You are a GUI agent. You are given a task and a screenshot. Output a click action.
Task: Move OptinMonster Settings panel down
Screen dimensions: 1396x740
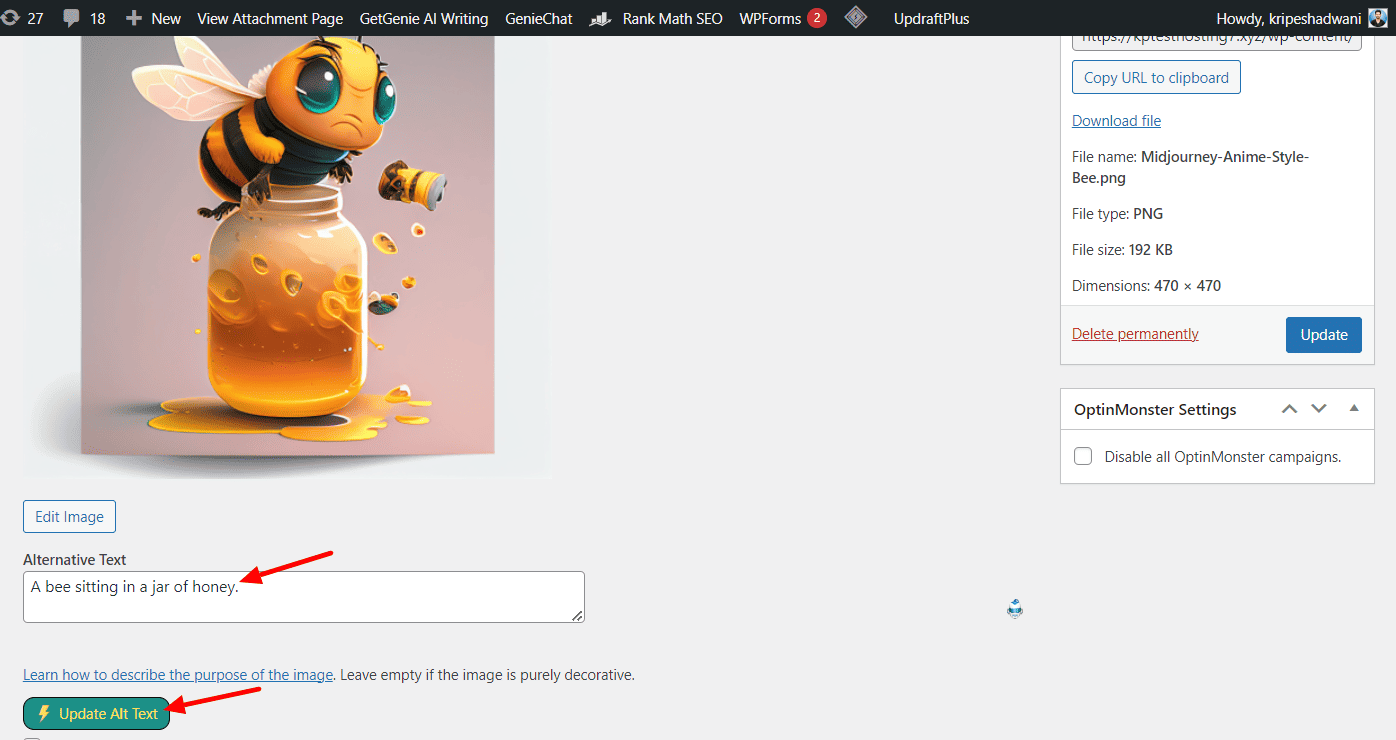pyautogui.click(x=1319, y=409)
